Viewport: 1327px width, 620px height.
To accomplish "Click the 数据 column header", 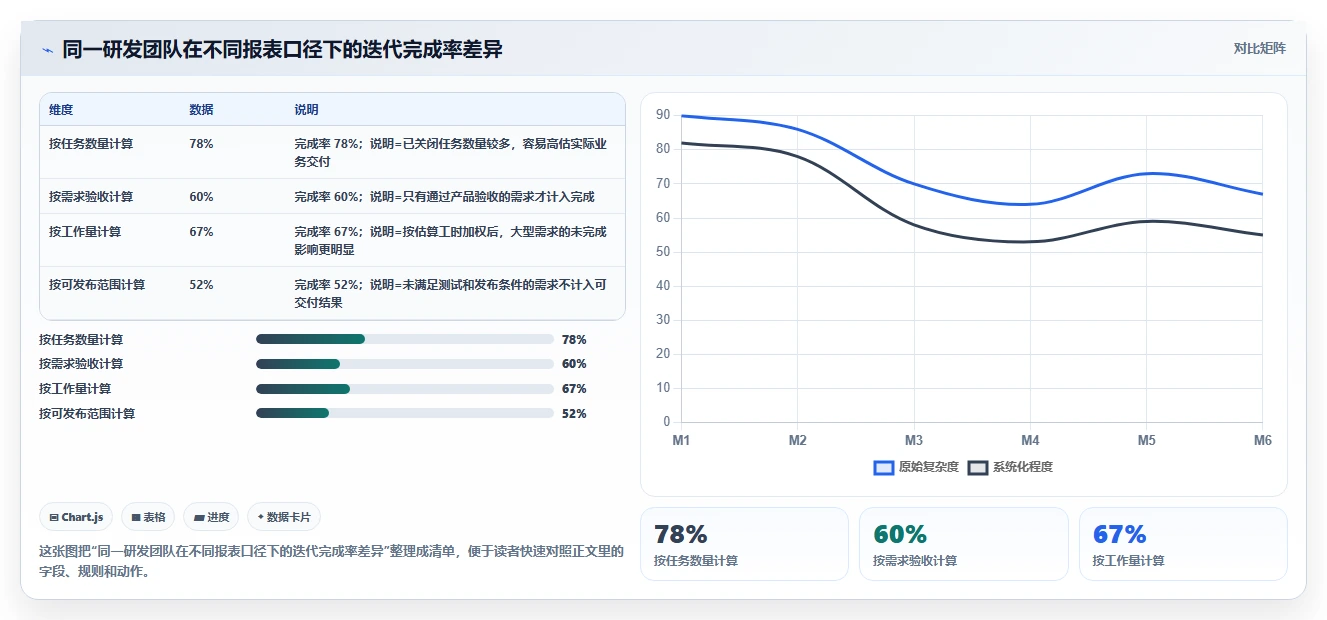I will [x=201, y=109].
